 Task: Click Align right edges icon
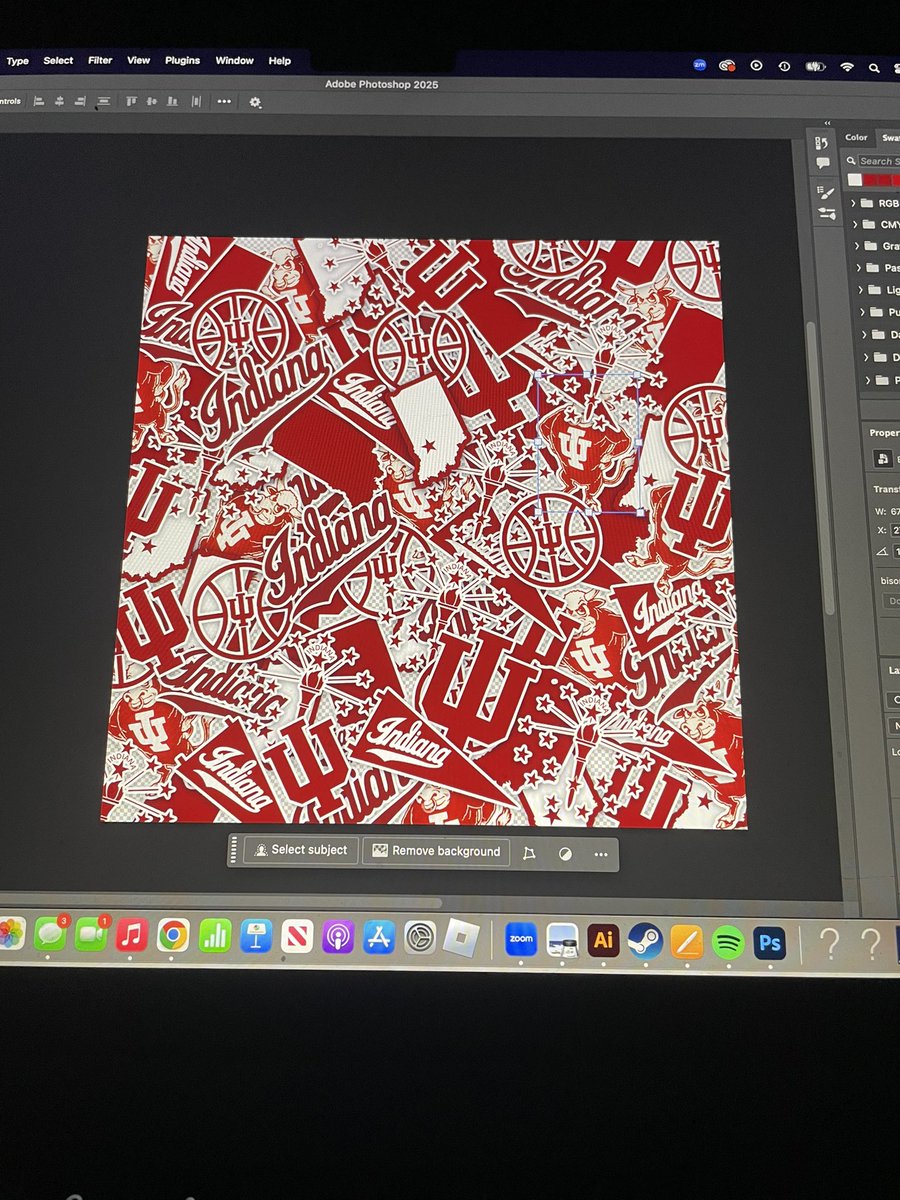coord(80,101)
